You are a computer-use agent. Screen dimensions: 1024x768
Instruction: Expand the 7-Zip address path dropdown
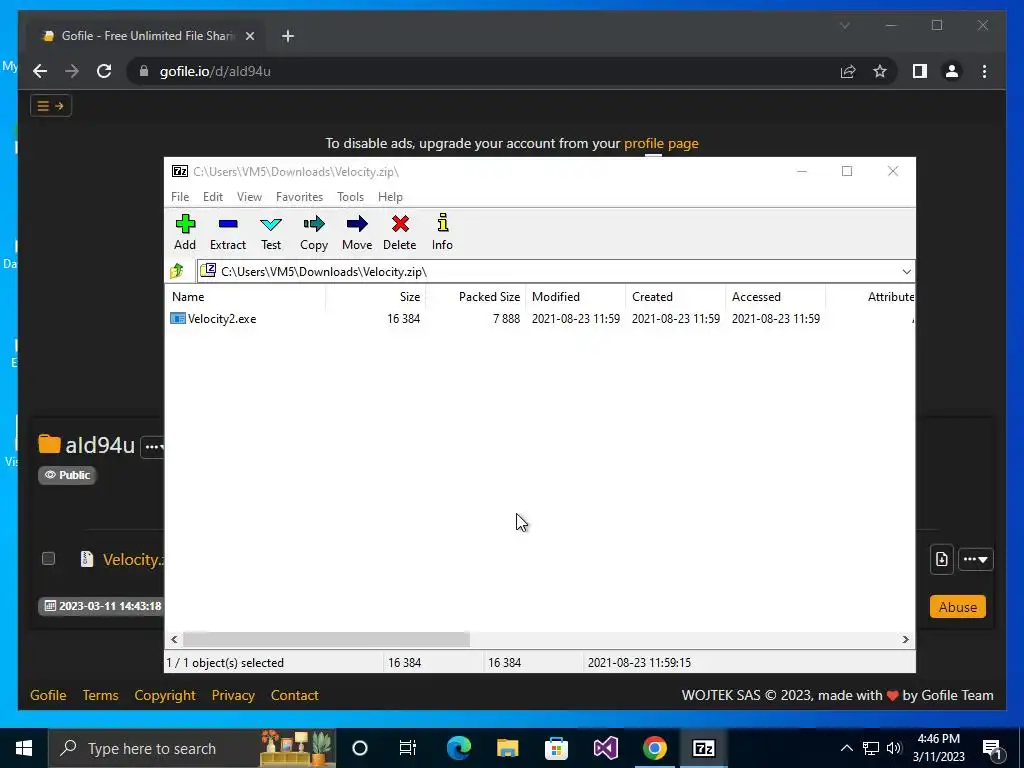pyautogui.click(x=906, y=272)
